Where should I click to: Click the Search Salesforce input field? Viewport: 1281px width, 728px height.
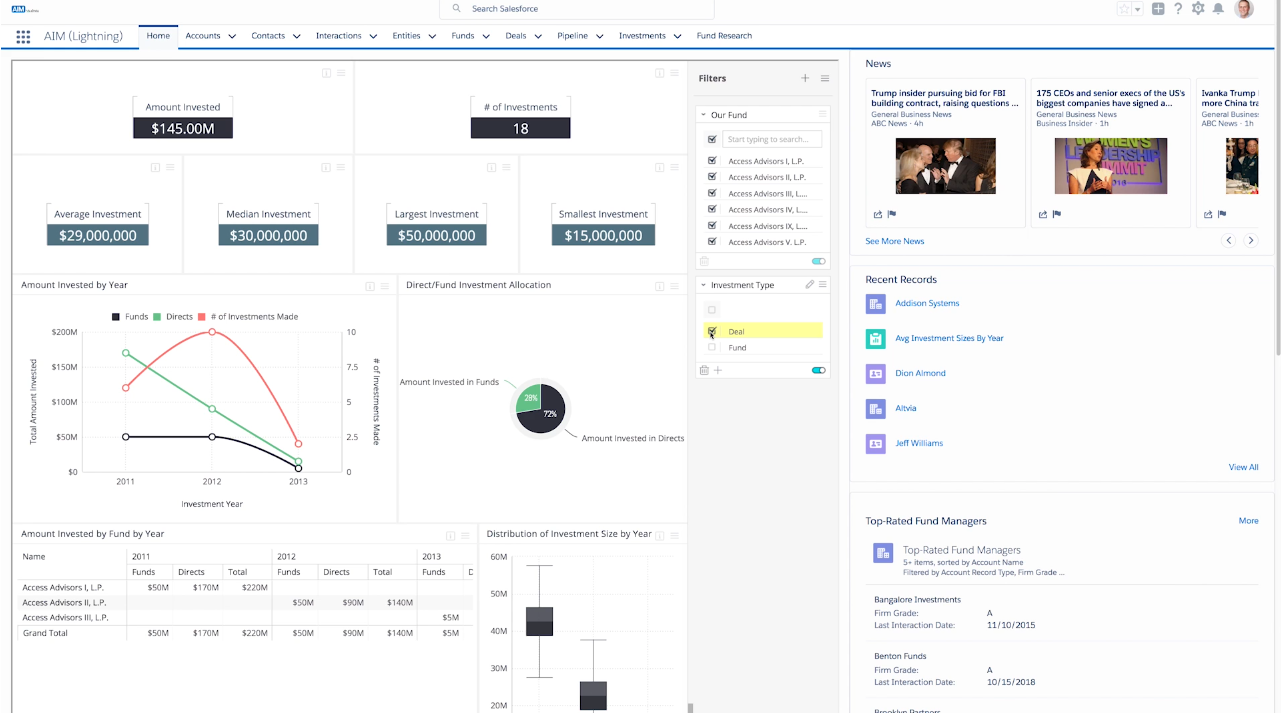pos(580,9)
